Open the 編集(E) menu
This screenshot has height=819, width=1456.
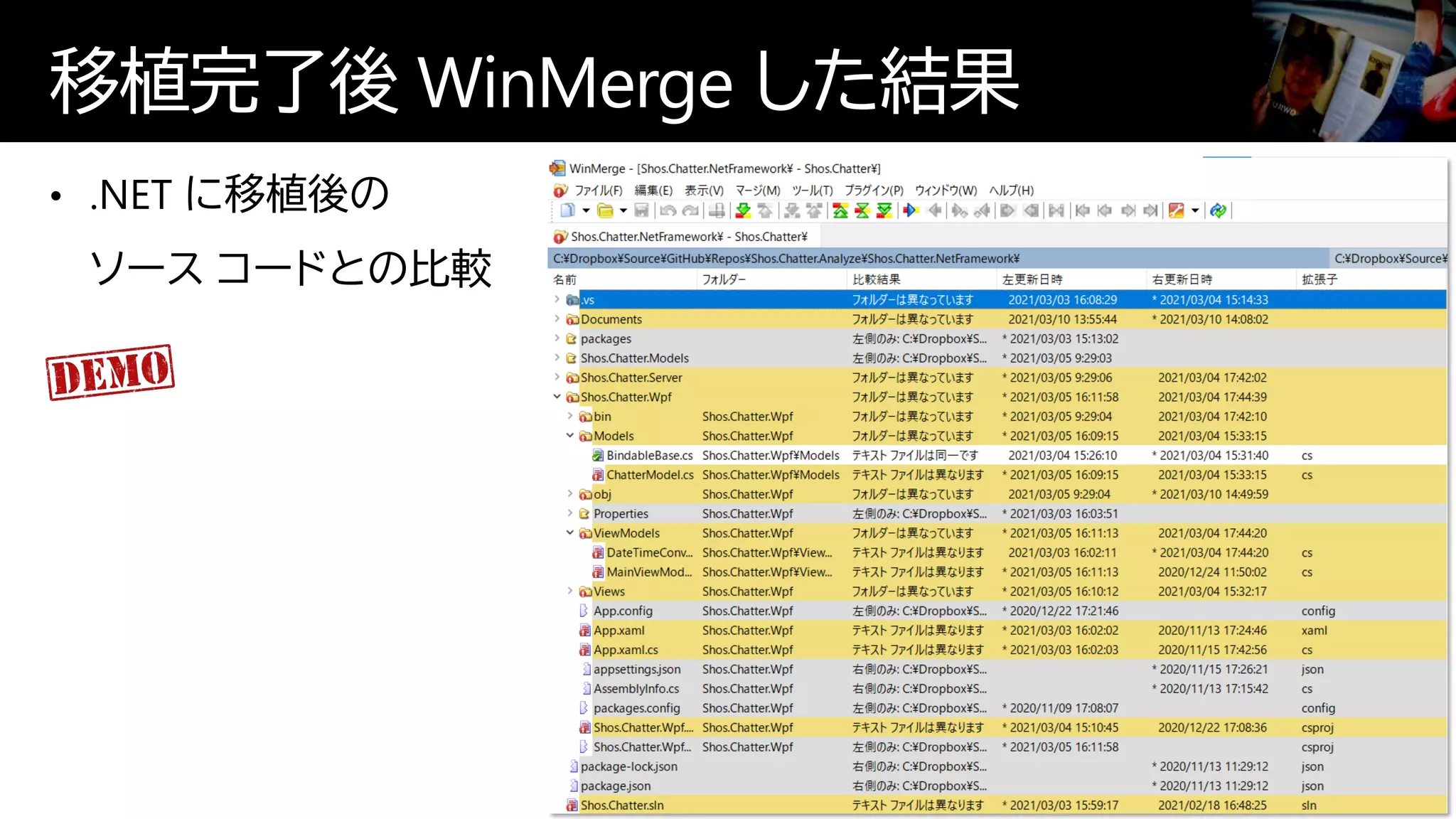653,191
